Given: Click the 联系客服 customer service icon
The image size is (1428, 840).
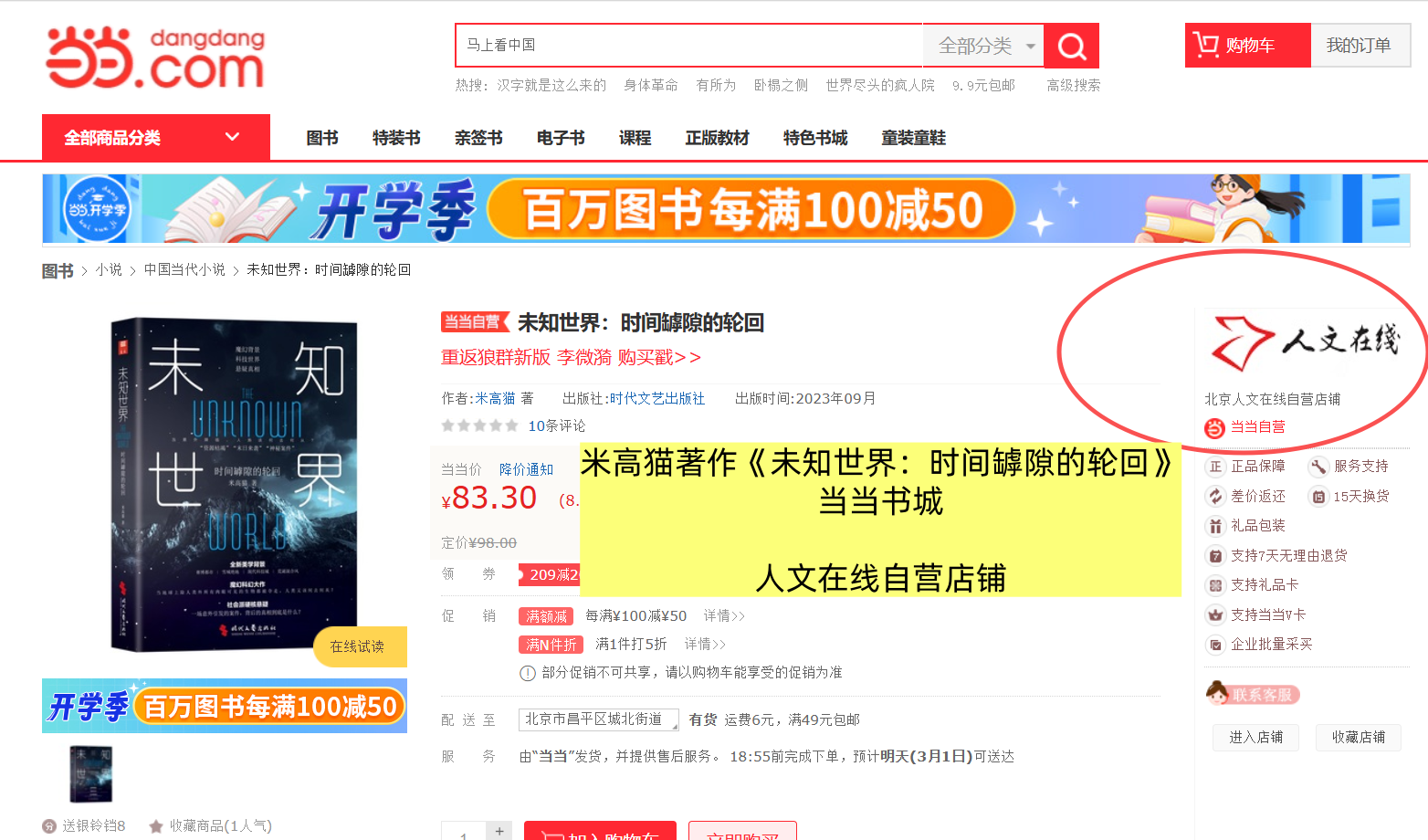Looking at the screenshot, I should click(1252, 695).
